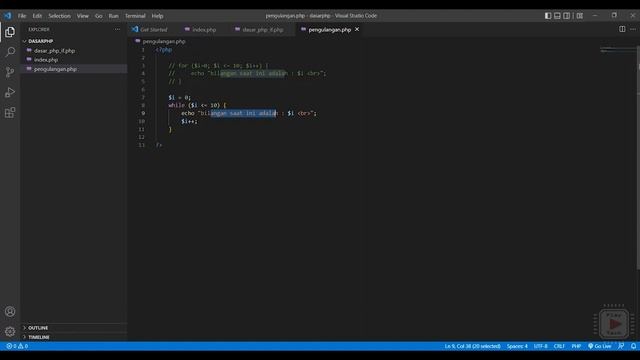640x360 pixels.
Task: Change the Spaces: 4 indentation setting
Action: coord(517,346)
